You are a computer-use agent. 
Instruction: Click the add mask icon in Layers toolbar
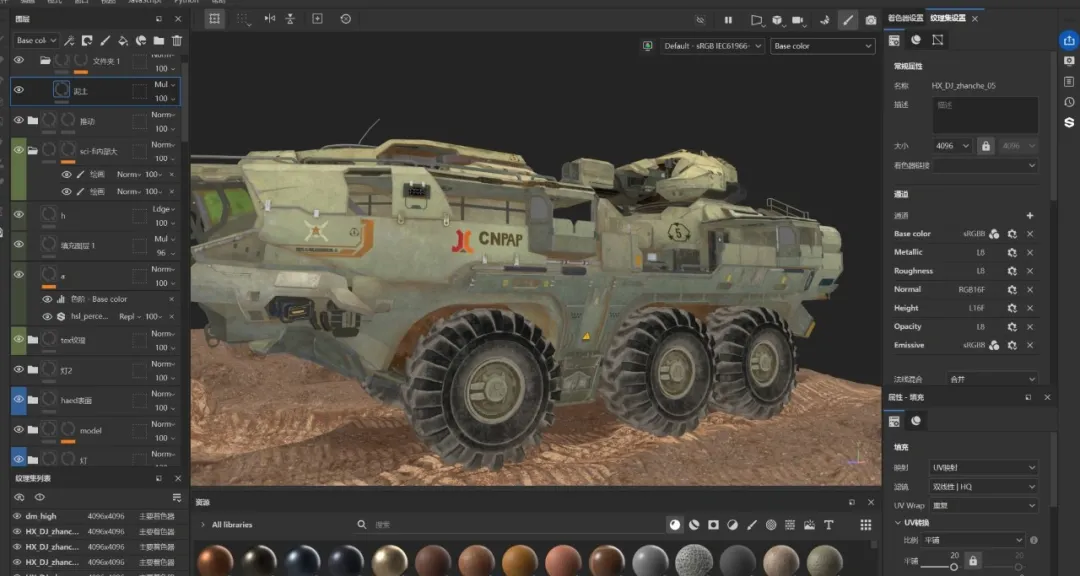coord(87,41)
